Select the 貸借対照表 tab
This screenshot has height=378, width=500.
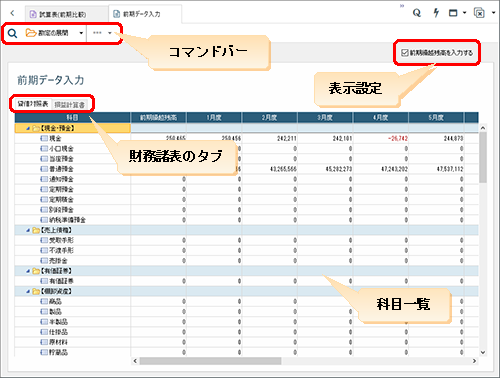coord(33,104)
